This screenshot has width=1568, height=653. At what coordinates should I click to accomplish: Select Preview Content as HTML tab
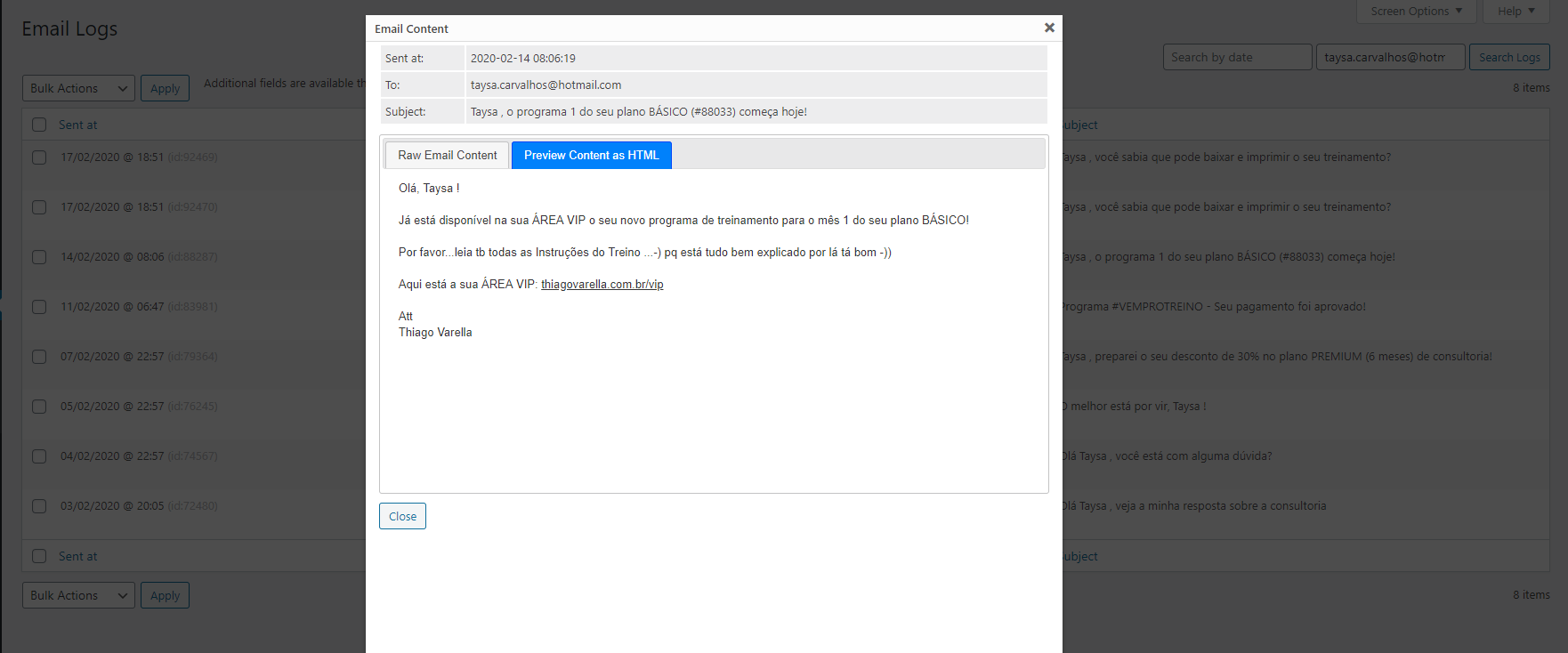pyautogui.click(x=592, y=155)
